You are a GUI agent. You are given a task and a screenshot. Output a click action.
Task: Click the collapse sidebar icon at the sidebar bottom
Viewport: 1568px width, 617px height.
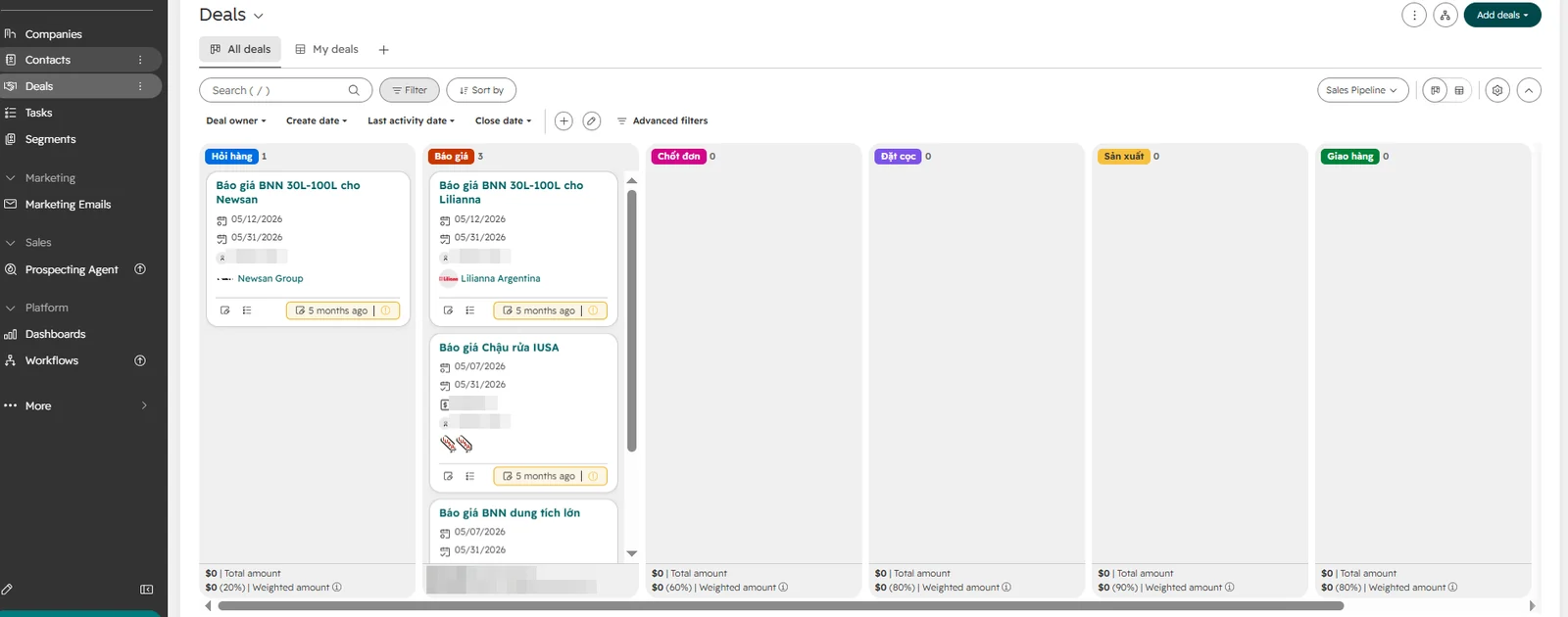coord(147,590)
